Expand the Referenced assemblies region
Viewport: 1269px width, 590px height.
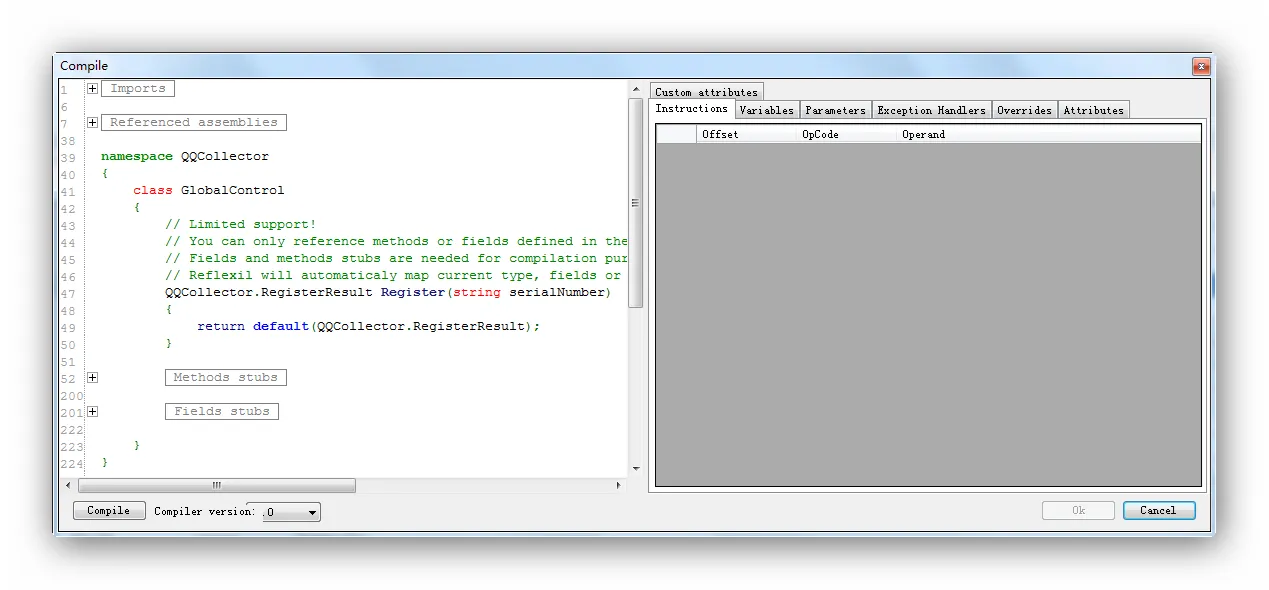pos(92,122)
